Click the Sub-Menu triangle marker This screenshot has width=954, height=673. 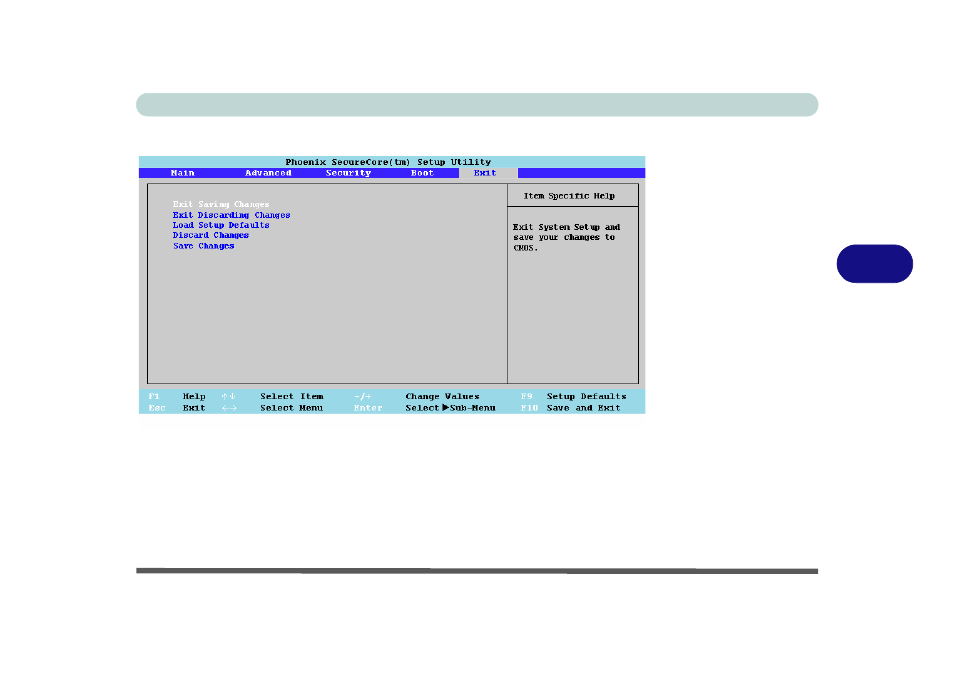[445, 408]
